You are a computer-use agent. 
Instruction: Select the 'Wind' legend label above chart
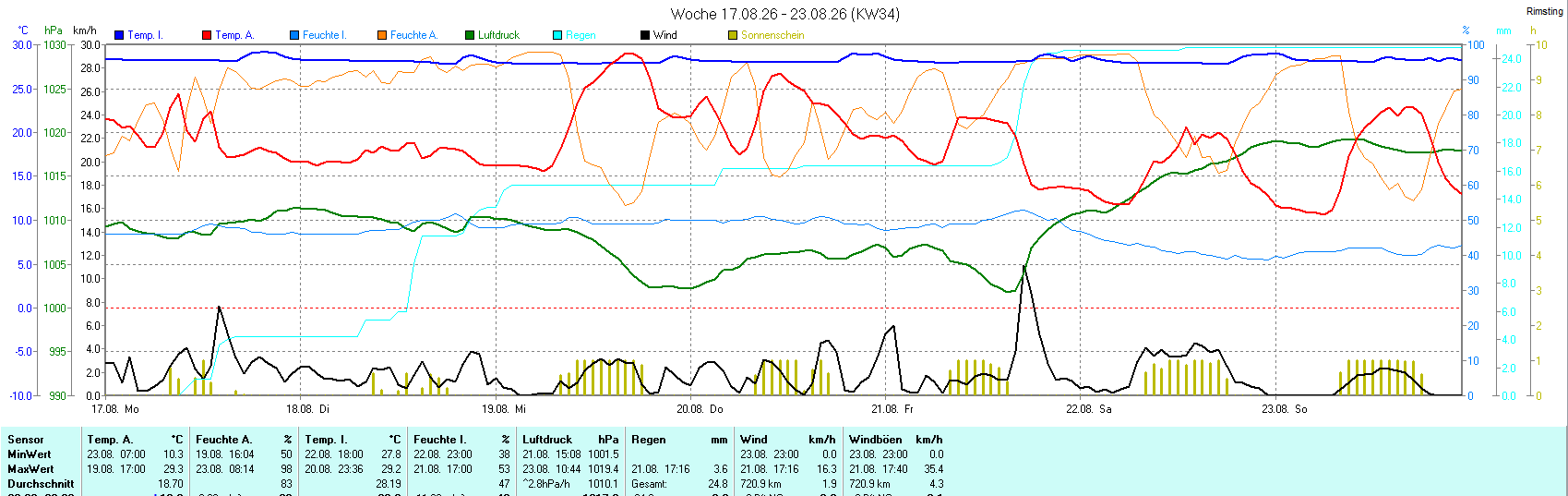click(x=665, y=35)
